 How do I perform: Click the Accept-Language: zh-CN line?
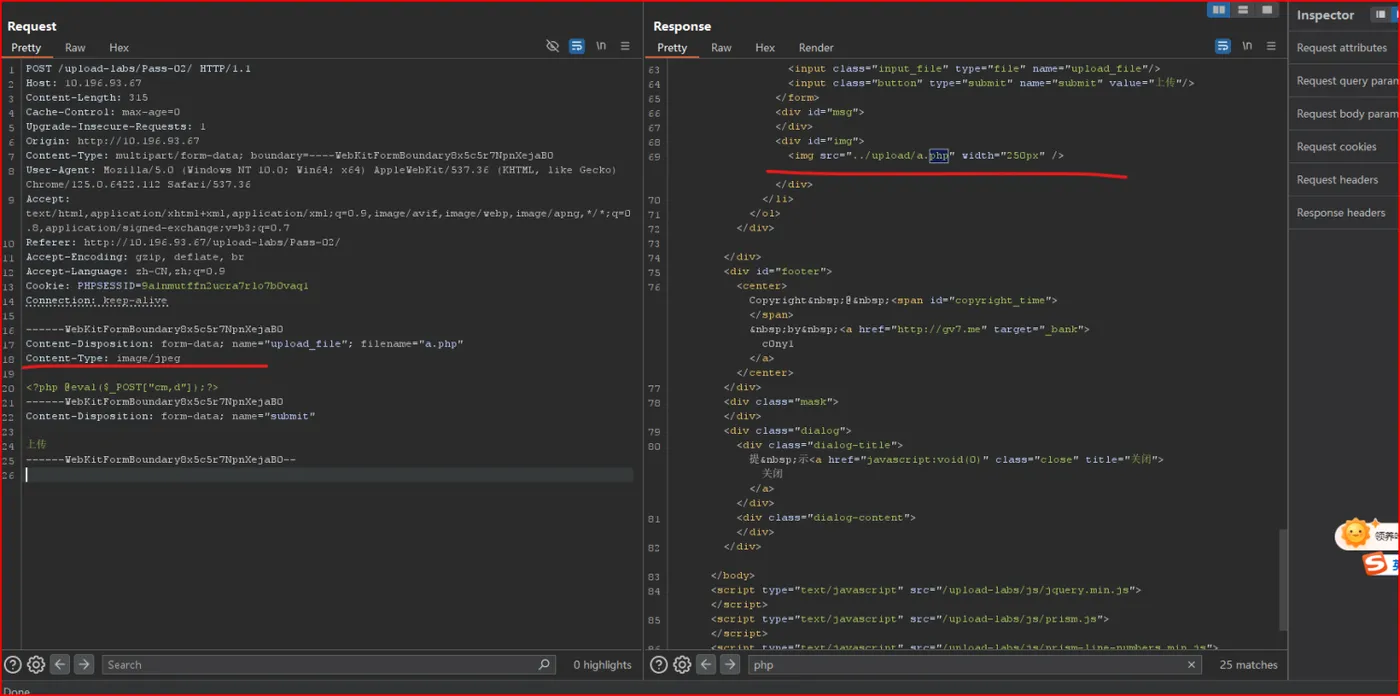tap(126, 271)
